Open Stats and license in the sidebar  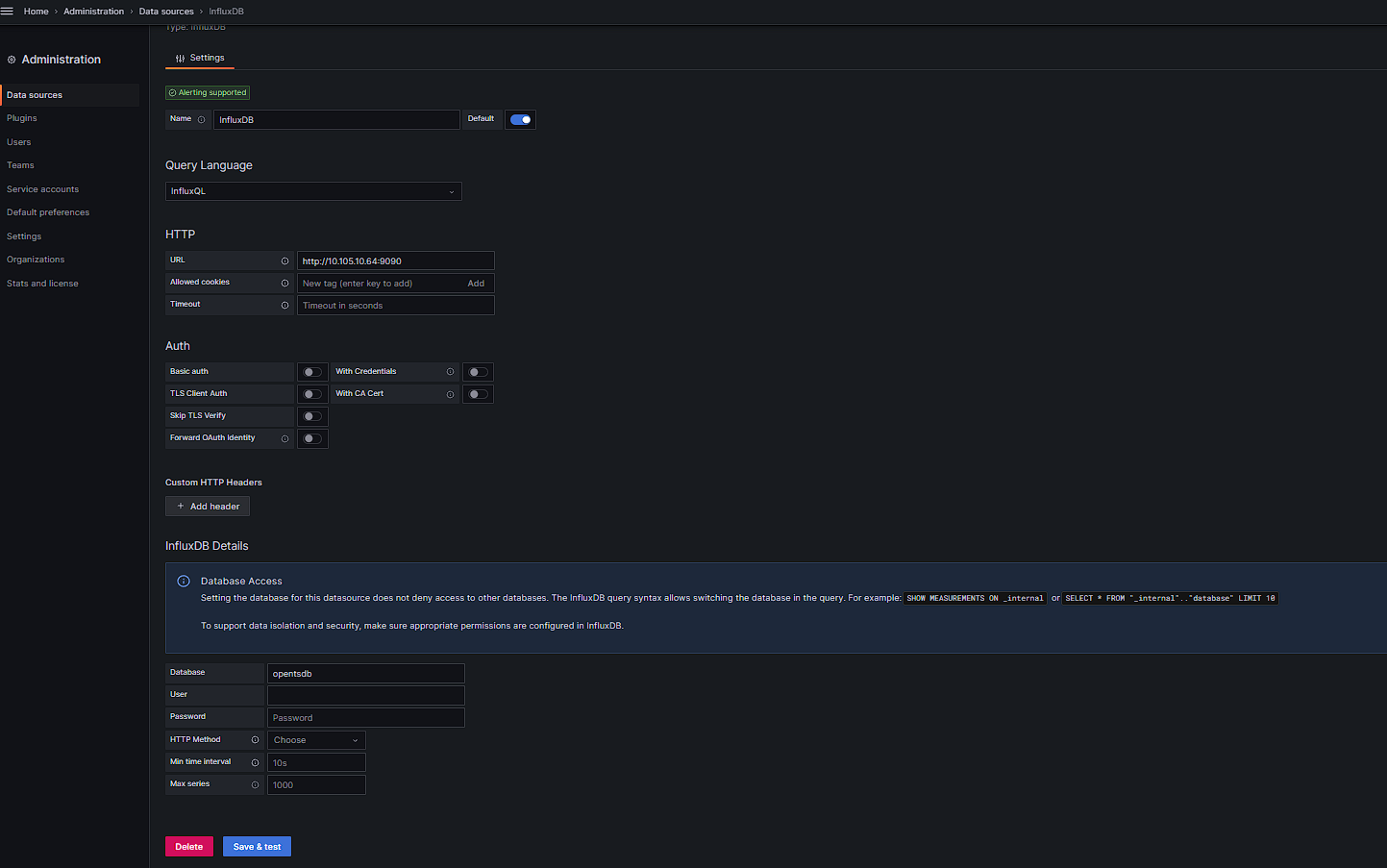42,284
